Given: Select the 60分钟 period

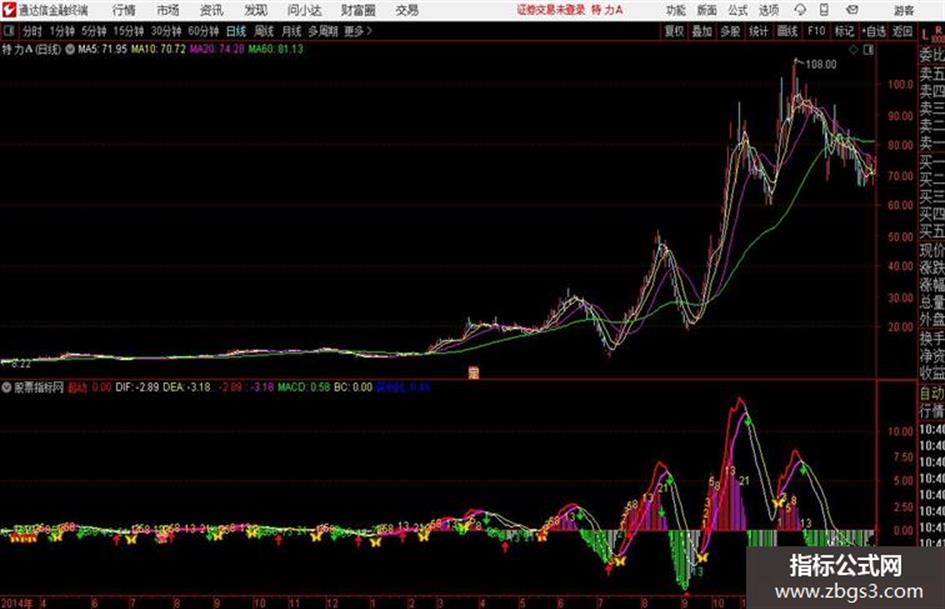Looking at the screenshot, I should click(204, 31).
